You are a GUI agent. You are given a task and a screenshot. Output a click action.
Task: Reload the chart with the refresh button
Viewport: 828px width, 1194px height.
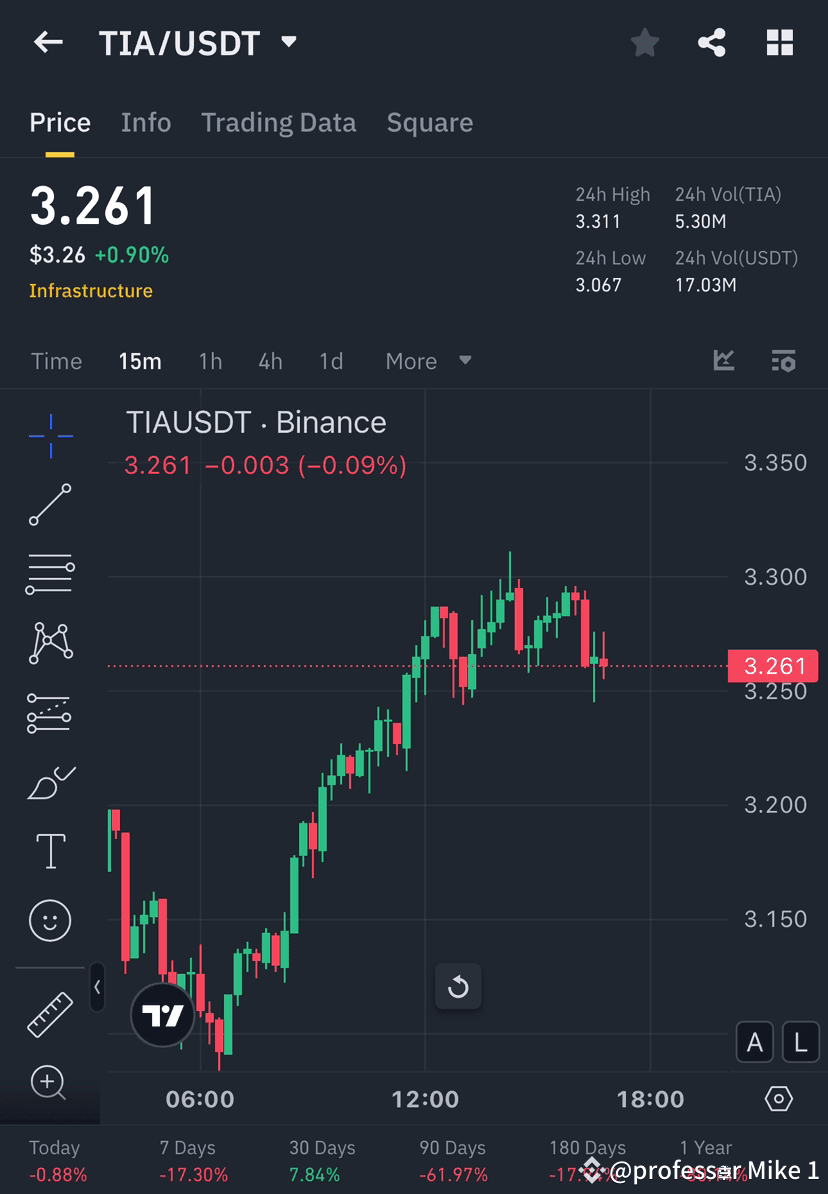[x=458, y=986]
